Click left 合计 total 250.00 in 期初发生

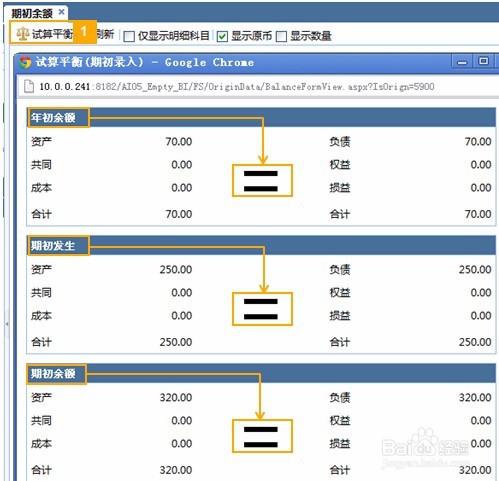pos(176,342)
